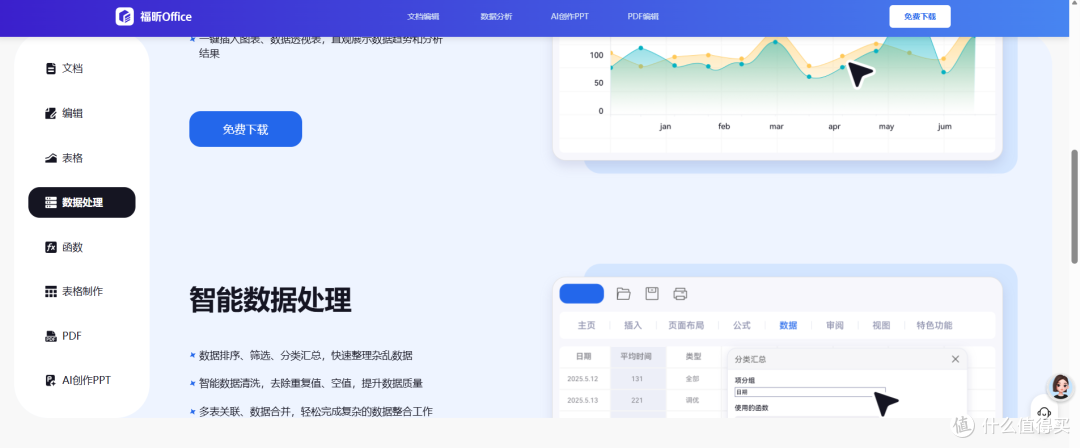1080x448 pixels.
Task: Close the 分类汇总 dialog
Action: [x=955, y=359]
